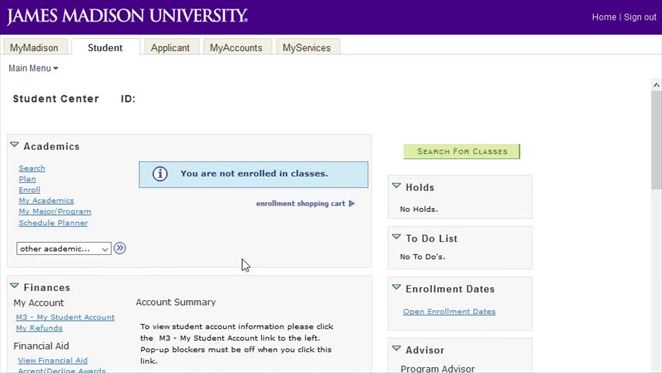This screenshot has width=662, height=373.
Task: Collapse the To Do List triangle
Action: pyautogui.click(x=396, y=237)
